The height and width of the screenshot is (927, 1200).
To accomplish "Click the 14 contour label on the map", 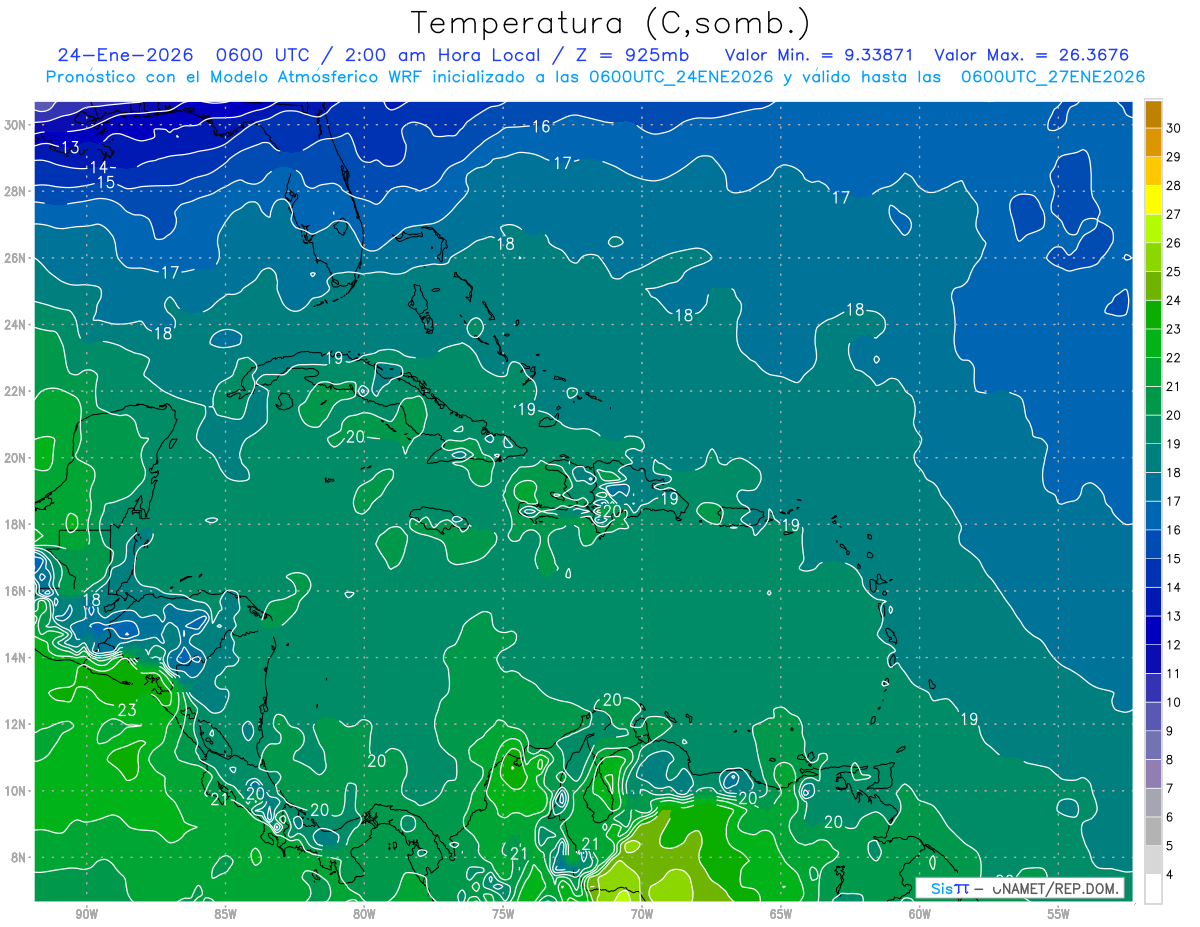I will [x=98, y=167].
